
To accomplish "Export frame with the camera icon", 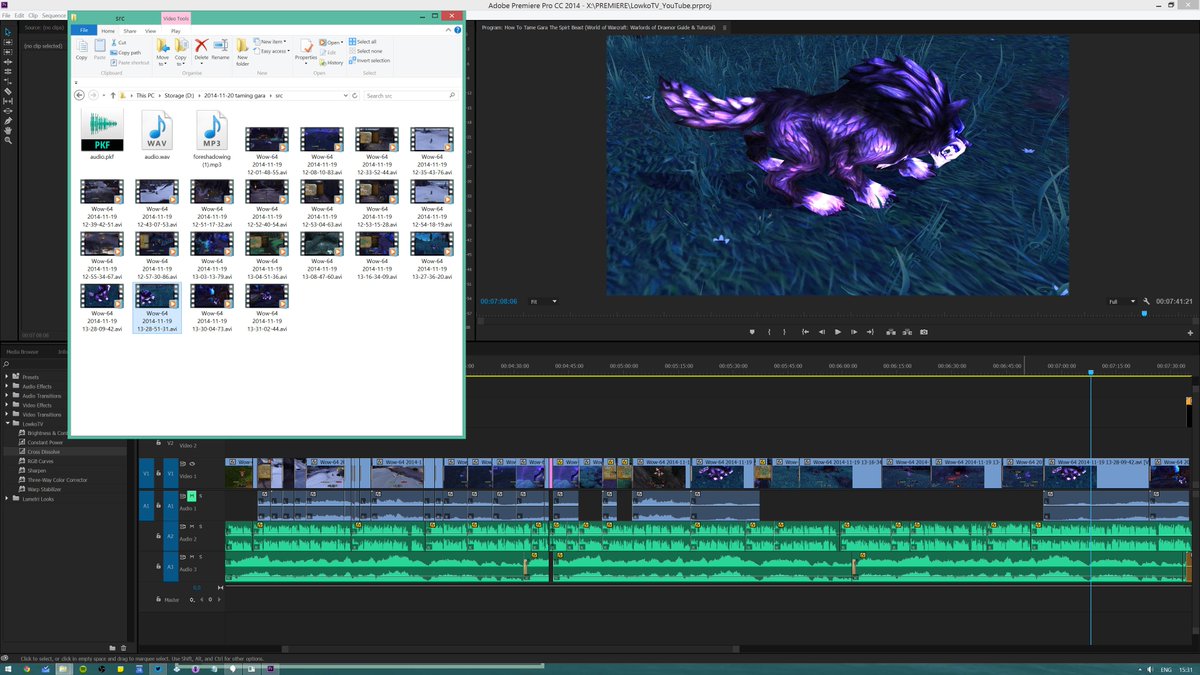I will click(924, 332).
